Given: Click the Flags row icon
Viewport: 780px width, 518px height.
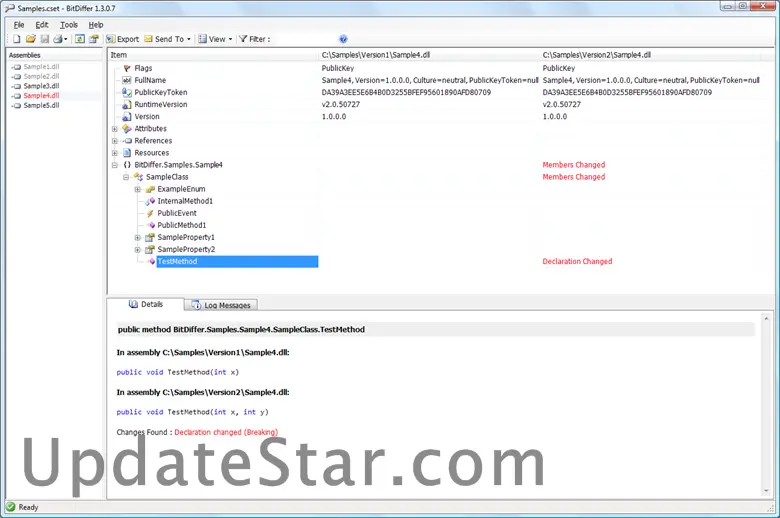Looking at the screenshot, I should click(127, 68).
